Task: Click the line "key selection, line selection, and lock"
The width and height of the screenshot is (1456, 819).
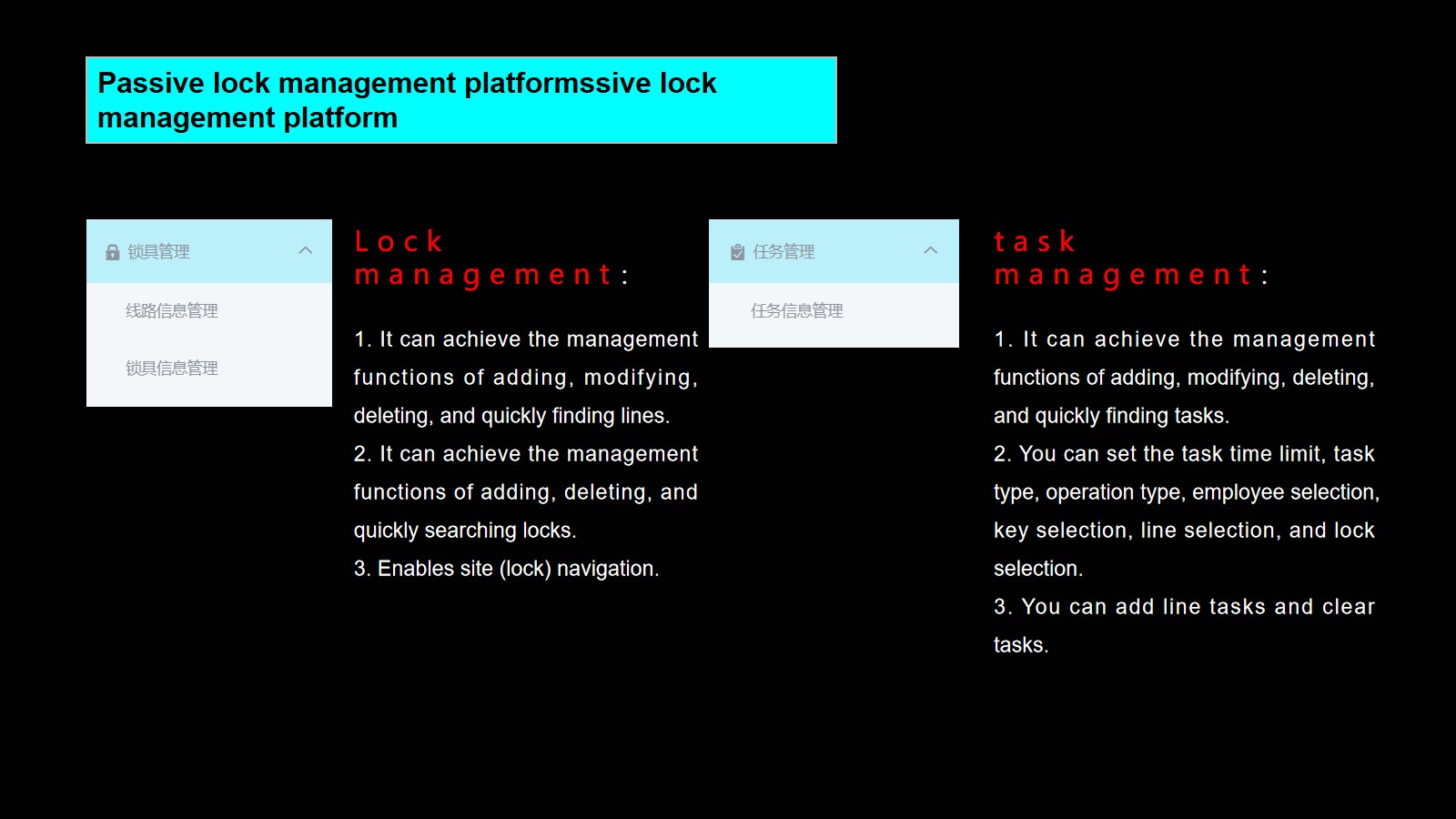Action: coord(1183,531)
